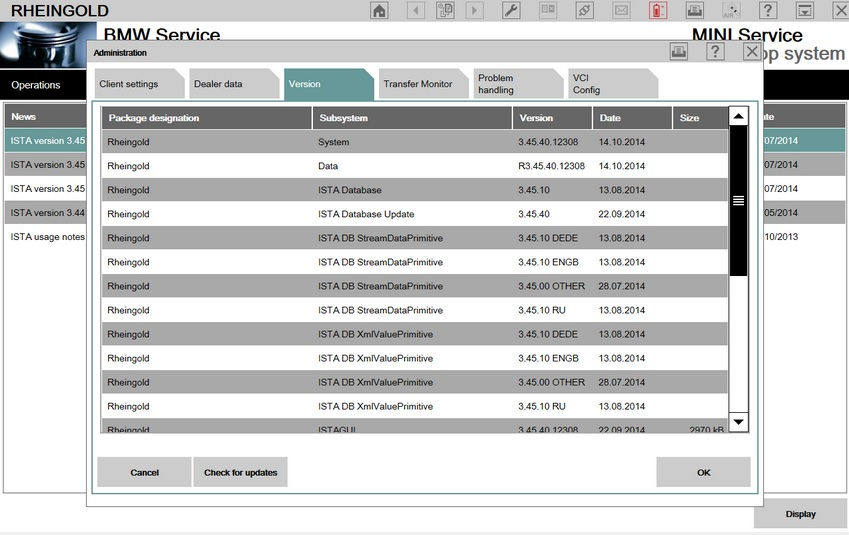Open help icon in Administration dialog
849x535 pixels.
point(715,52)
